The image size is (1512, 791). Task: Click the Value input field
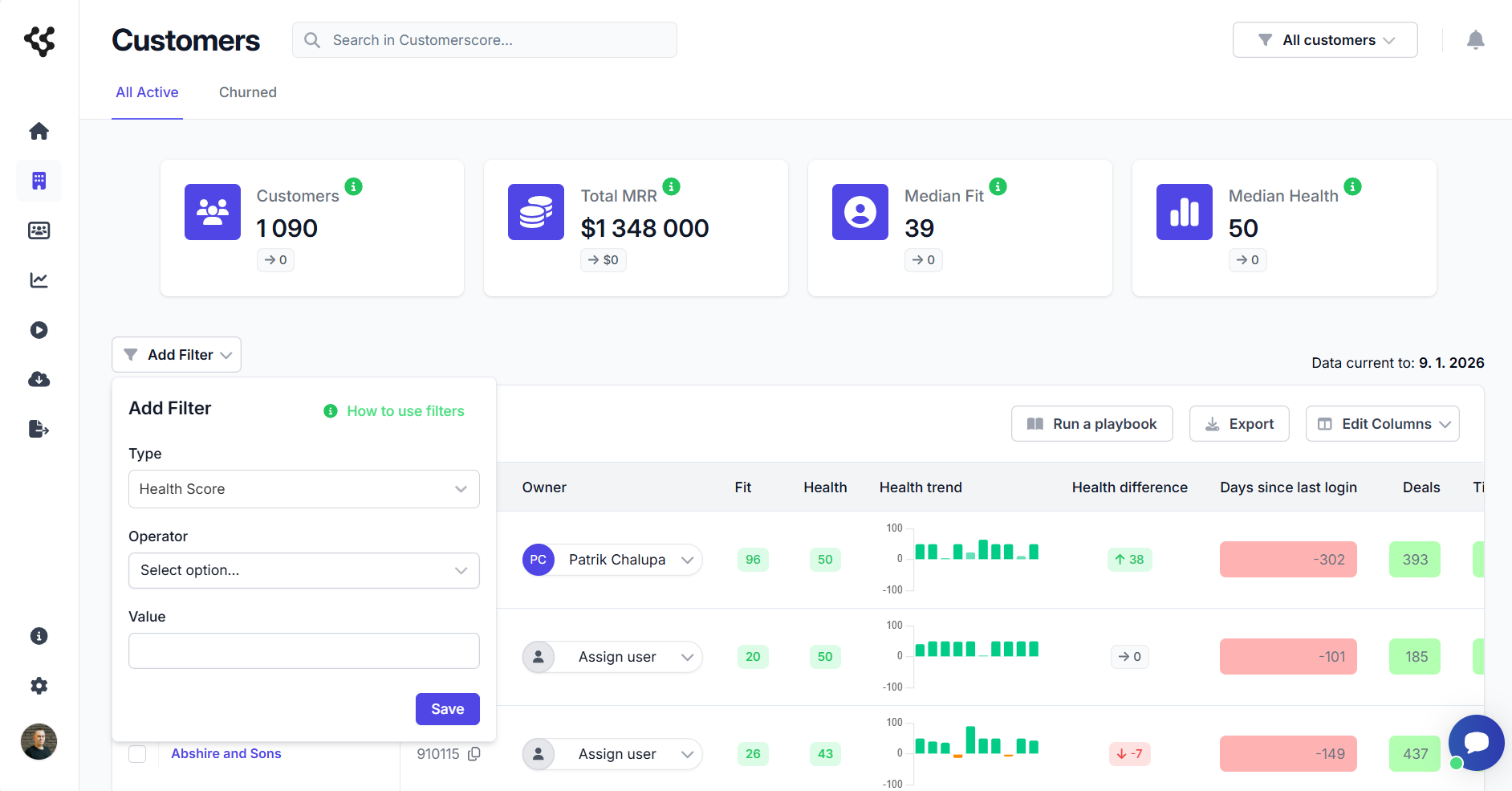coord(303,651)
